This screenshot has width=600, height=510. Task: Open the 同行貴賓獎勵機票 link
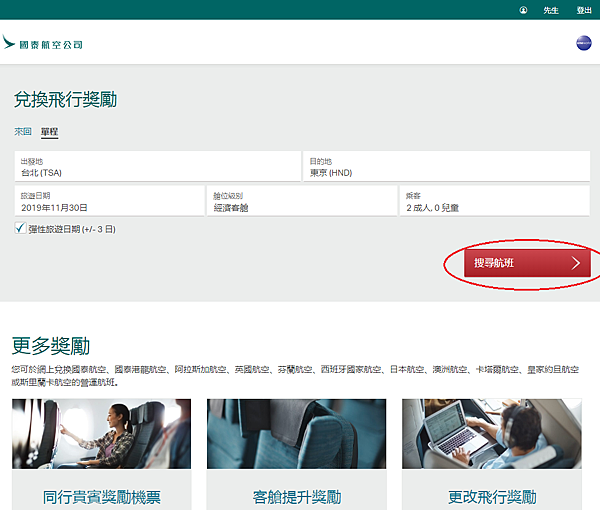(x=101, y=497)
